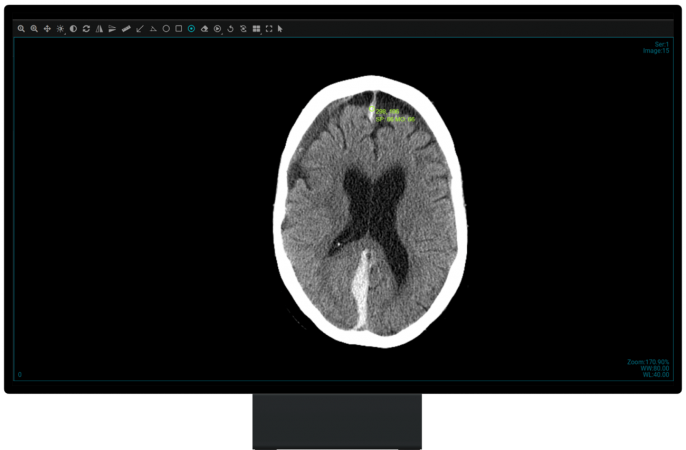Pick the elliptical ROI circle tool
This screenshot has width=686, height=450.
(166, 29)
